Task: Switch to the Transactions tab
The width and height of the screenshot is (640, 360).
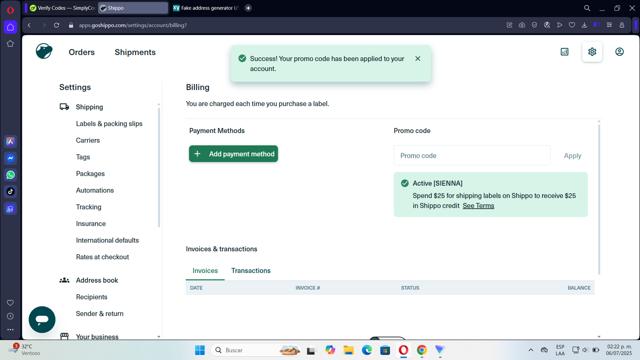Action: coord(251,271)
